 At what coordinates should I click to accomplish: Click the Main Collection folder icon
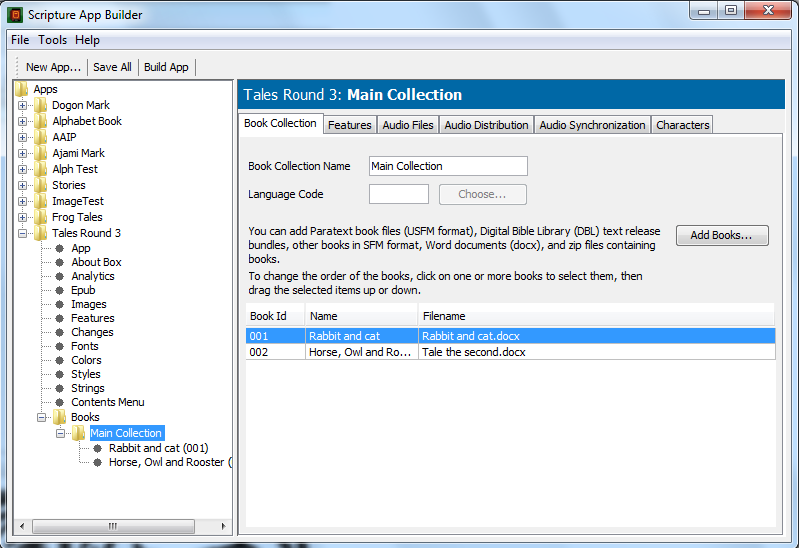pos(78,433)
